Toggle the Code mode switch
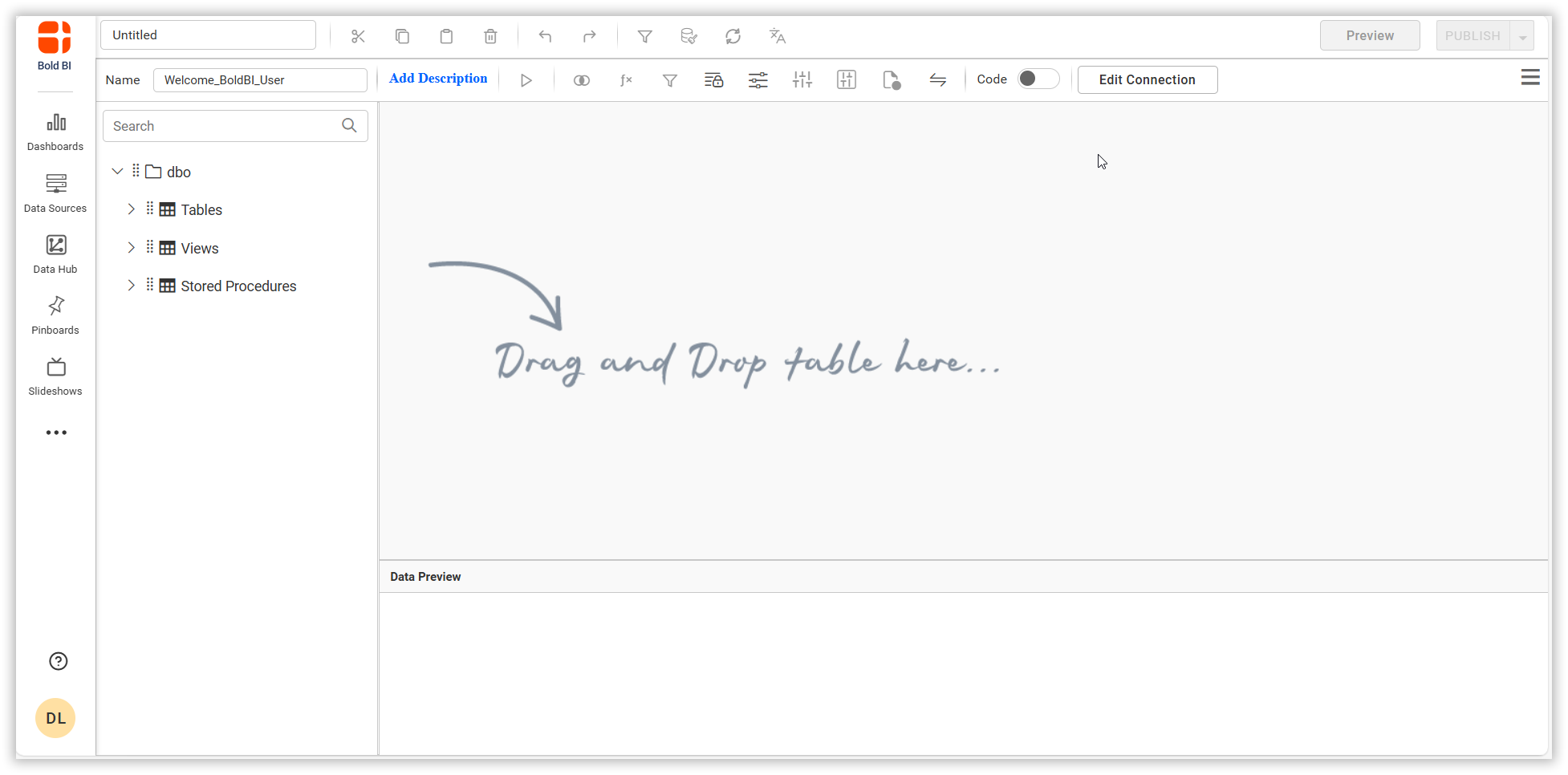This screenshot has height=775, width=1568. click(x=1038, y=79)
